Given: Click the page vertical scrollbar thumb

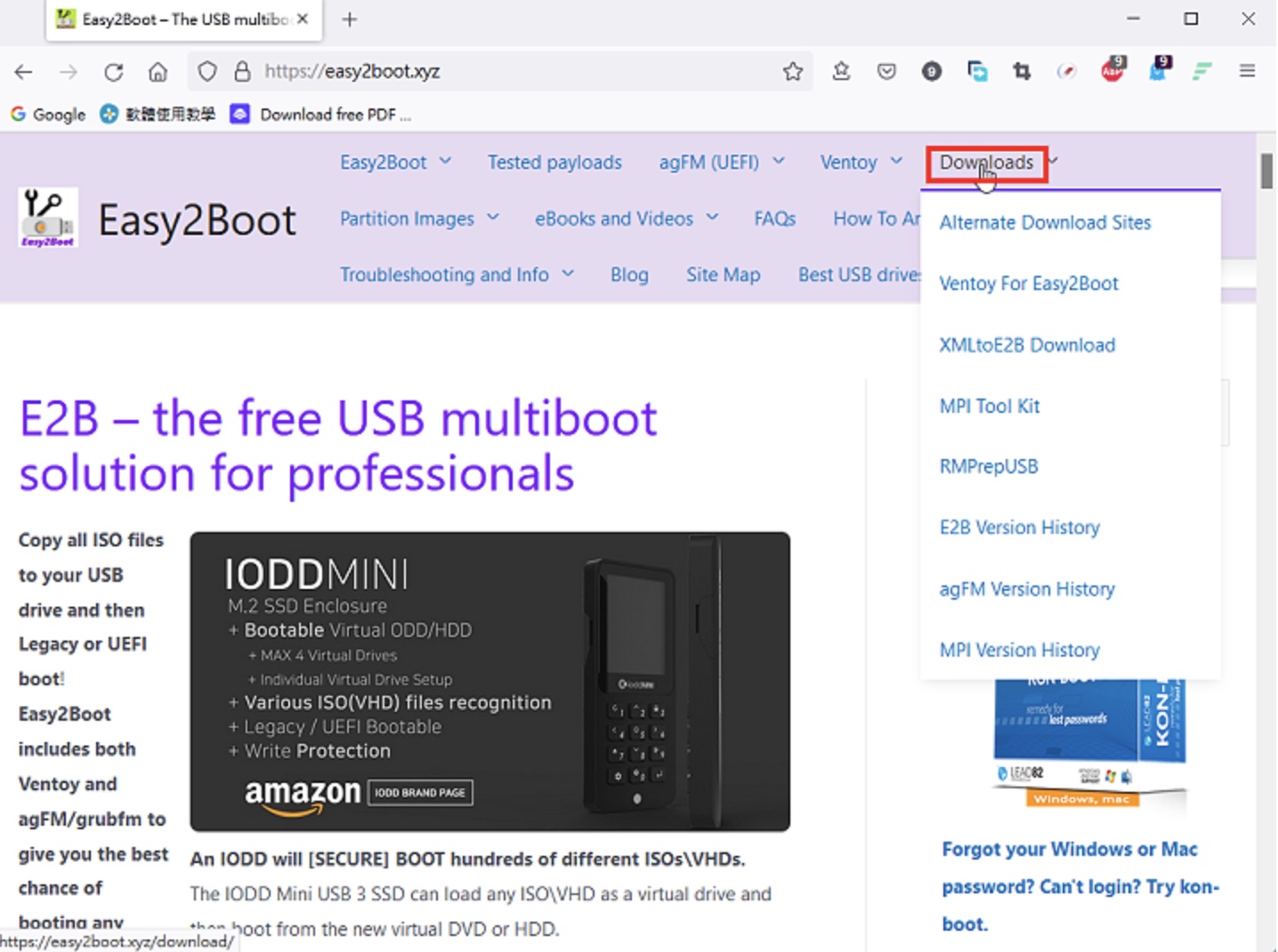Looking at the screenshot, I should click(1266, 170).
